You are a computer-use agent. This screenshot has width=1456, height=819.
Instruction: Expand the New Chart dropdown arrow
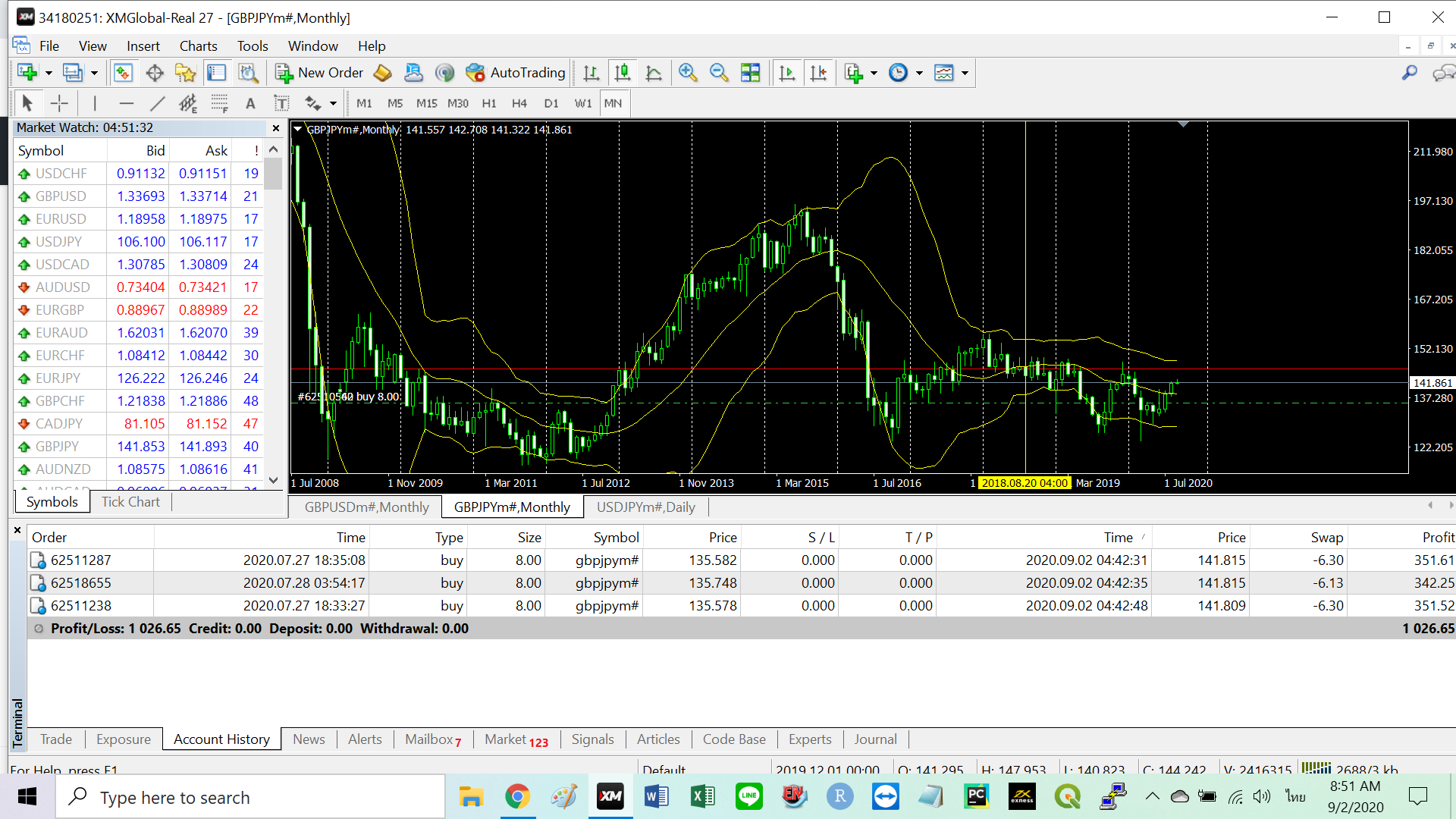[x=49, y=74]
